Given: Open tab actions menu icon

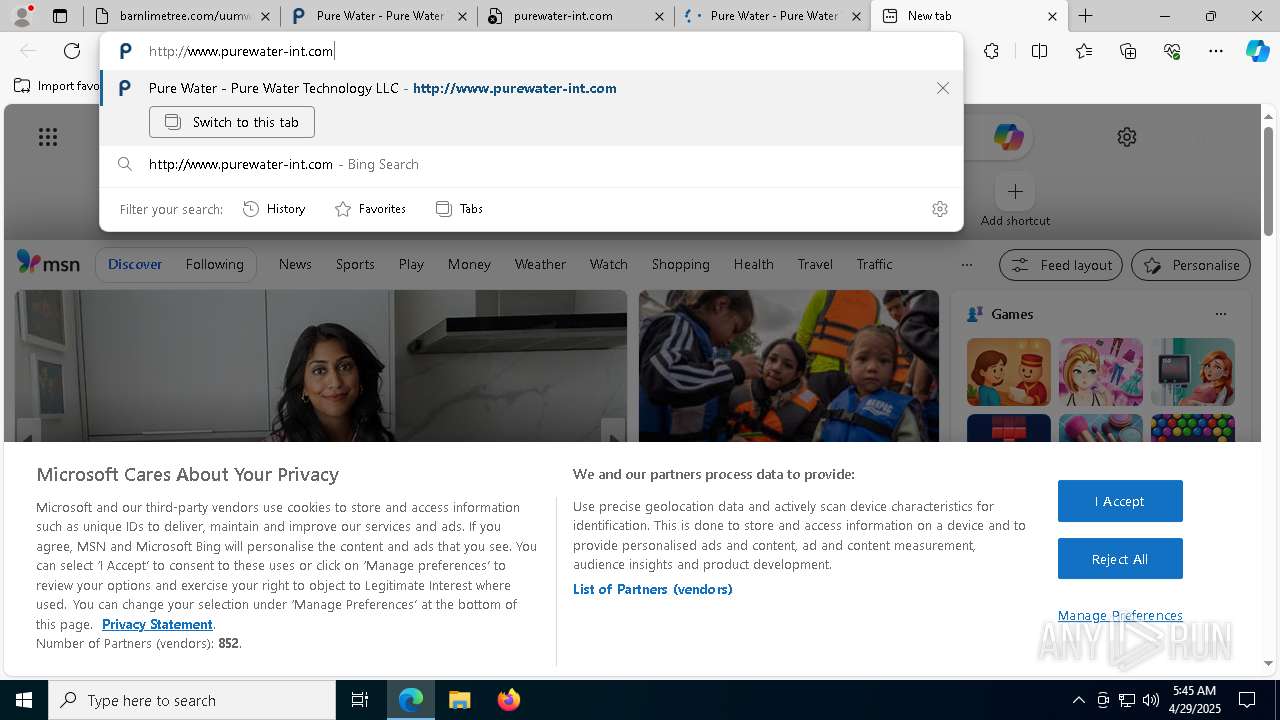Looking at the screenshot, I should [60, 16].
